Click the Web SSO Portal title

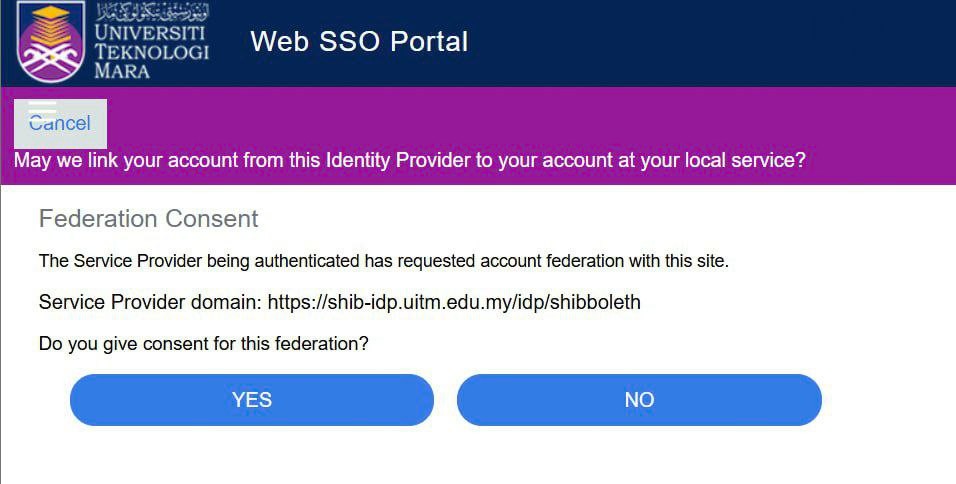(359, 41)
